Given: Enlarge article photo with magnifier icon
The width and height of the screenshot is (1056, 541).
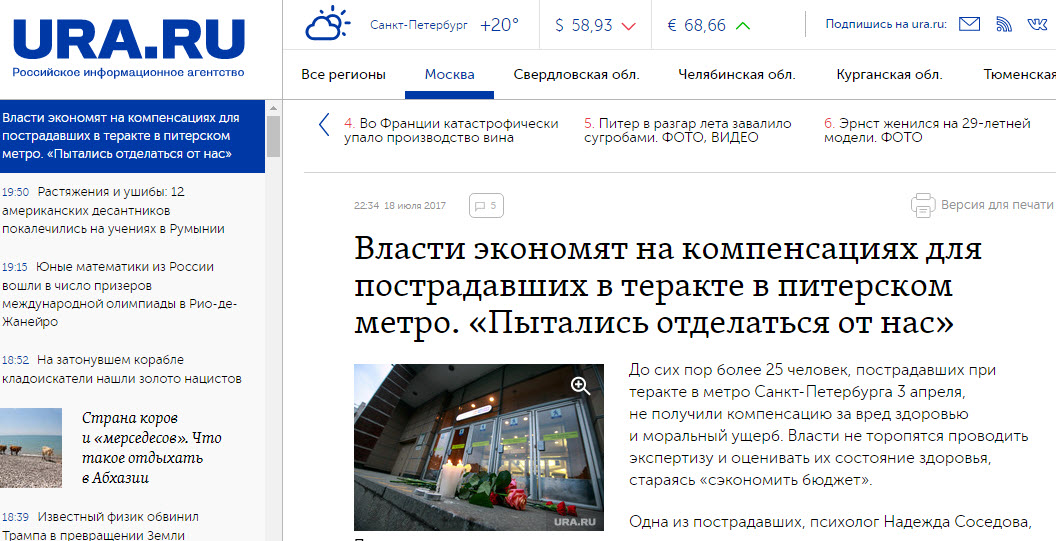Looking at the screenshot, I should tap(580, 386).
